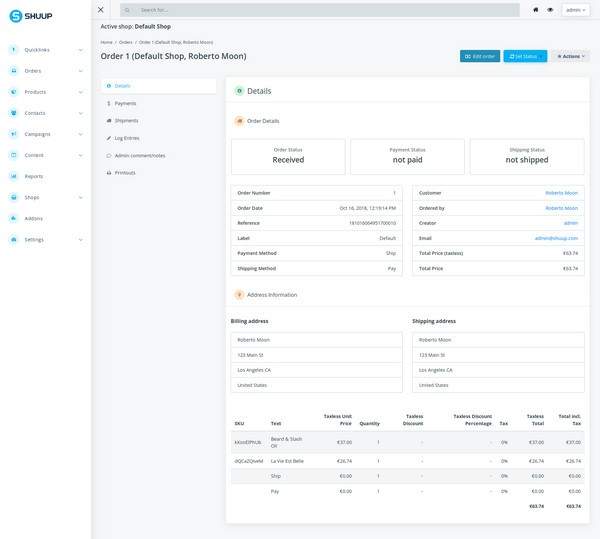The height and width of the screenshot is (539, 600).
Task: Click the Shuup logo icon
Action: [x=15, y=16]
